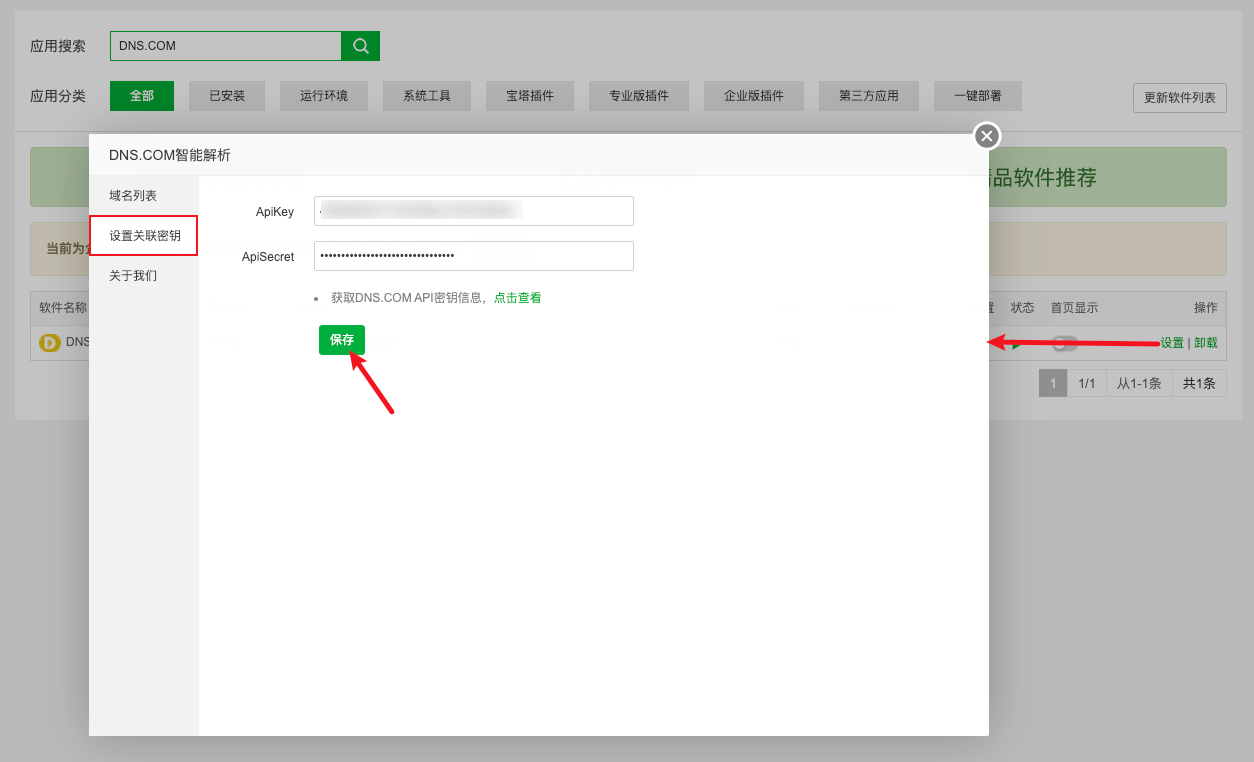Focus the 应用搜索 search box
The width and height of the screenshot is (1254, 762).
(226, 46)
